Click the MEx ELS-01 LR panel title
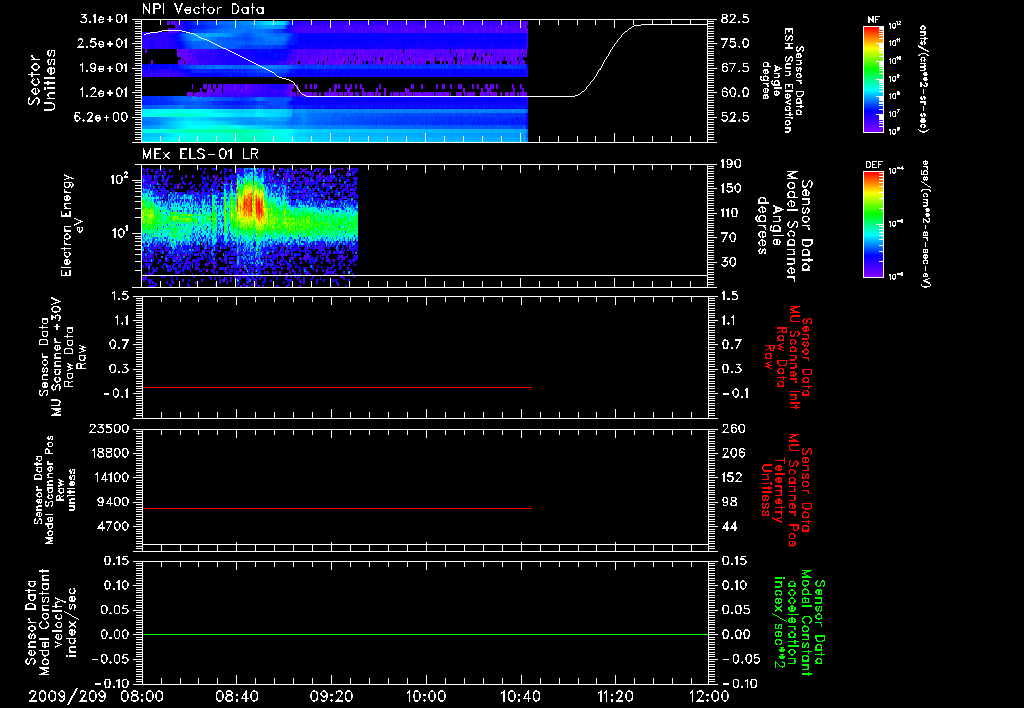This screenshot has width=1024, height=708. (200, 154)
